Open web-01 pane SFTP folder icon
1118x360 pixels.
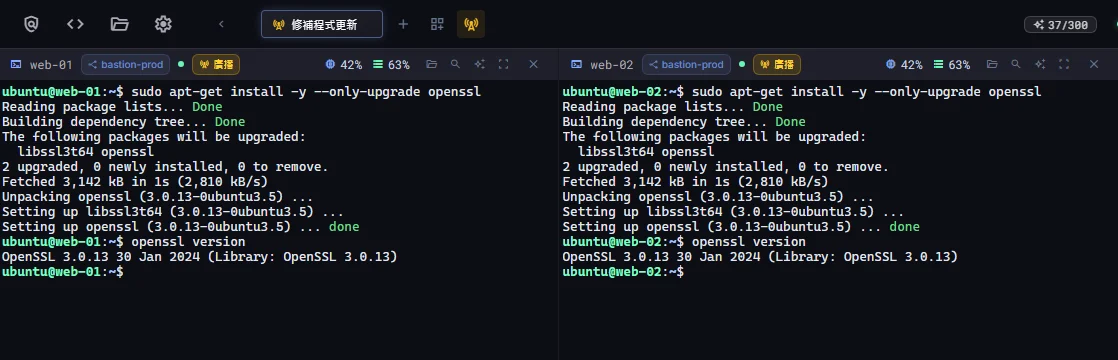pos(431,64)
